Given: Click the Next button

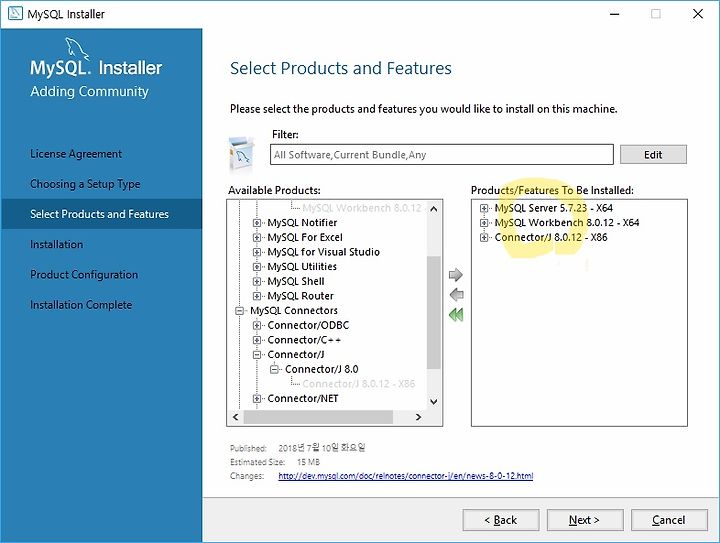Looking at the screenshot, I should (585, 520).
